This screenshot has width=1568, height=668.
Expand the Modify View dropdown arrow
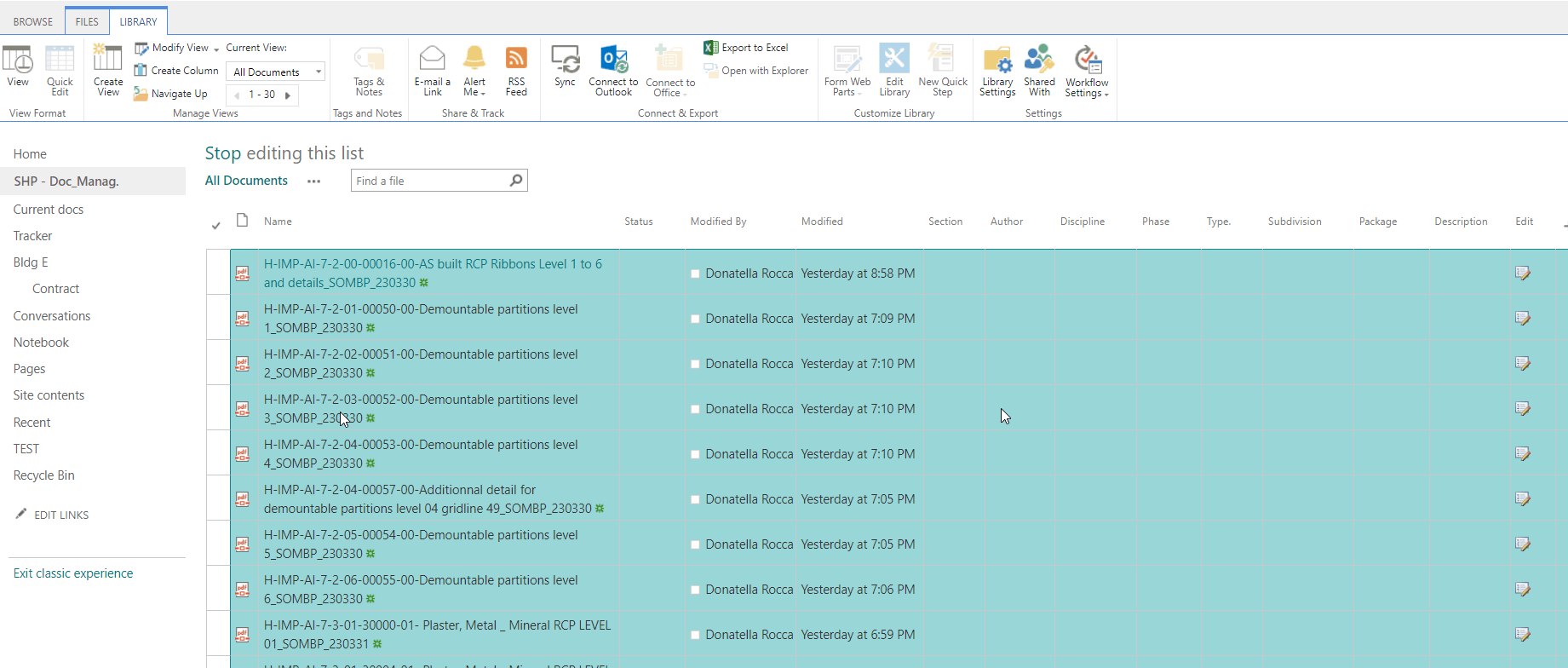click(216, 49)
